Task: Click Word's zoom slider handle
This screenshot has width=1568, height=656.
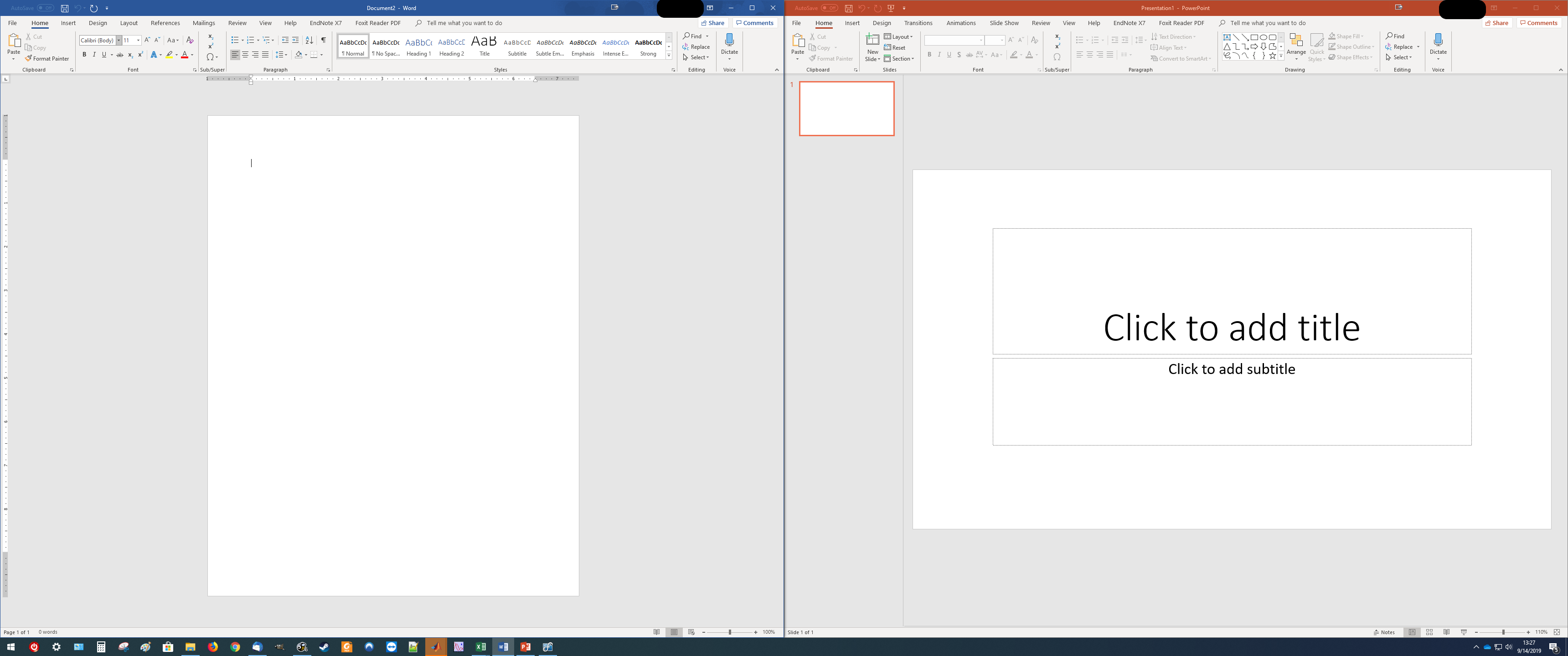Action: [729, 632]
